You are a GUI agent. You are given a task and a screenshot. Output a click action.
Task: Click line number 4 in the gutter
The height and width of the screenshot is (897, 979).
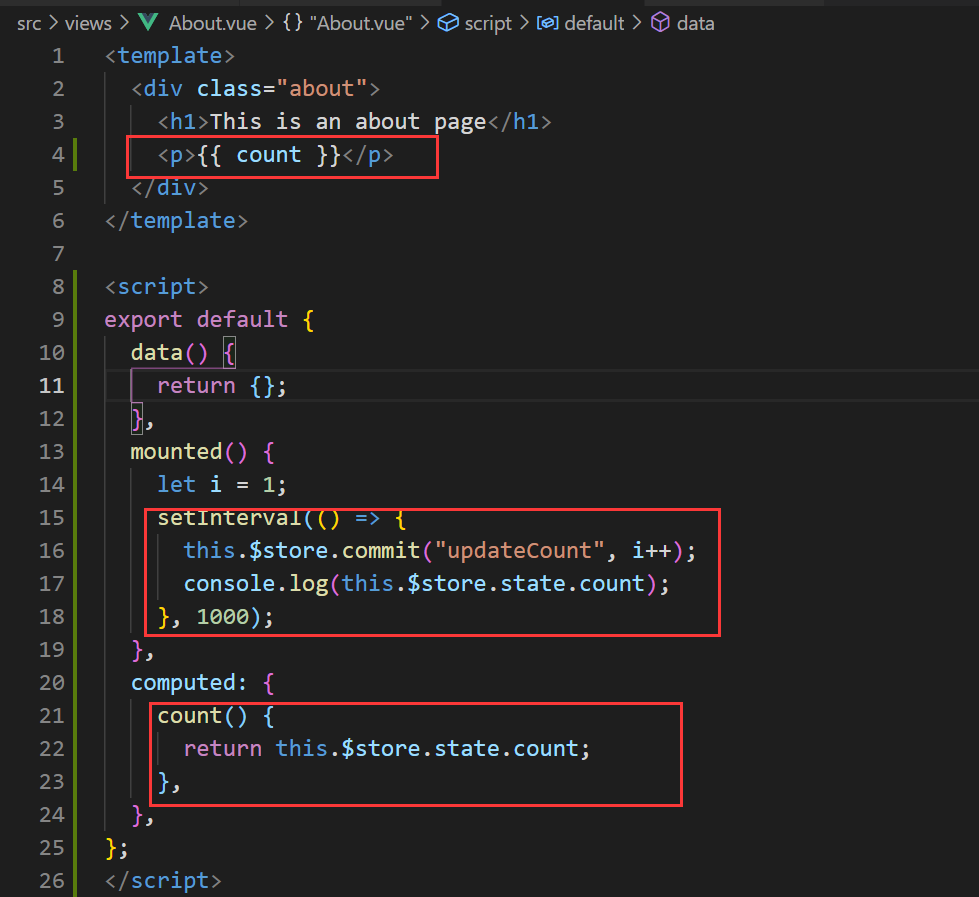click(58, 155)
